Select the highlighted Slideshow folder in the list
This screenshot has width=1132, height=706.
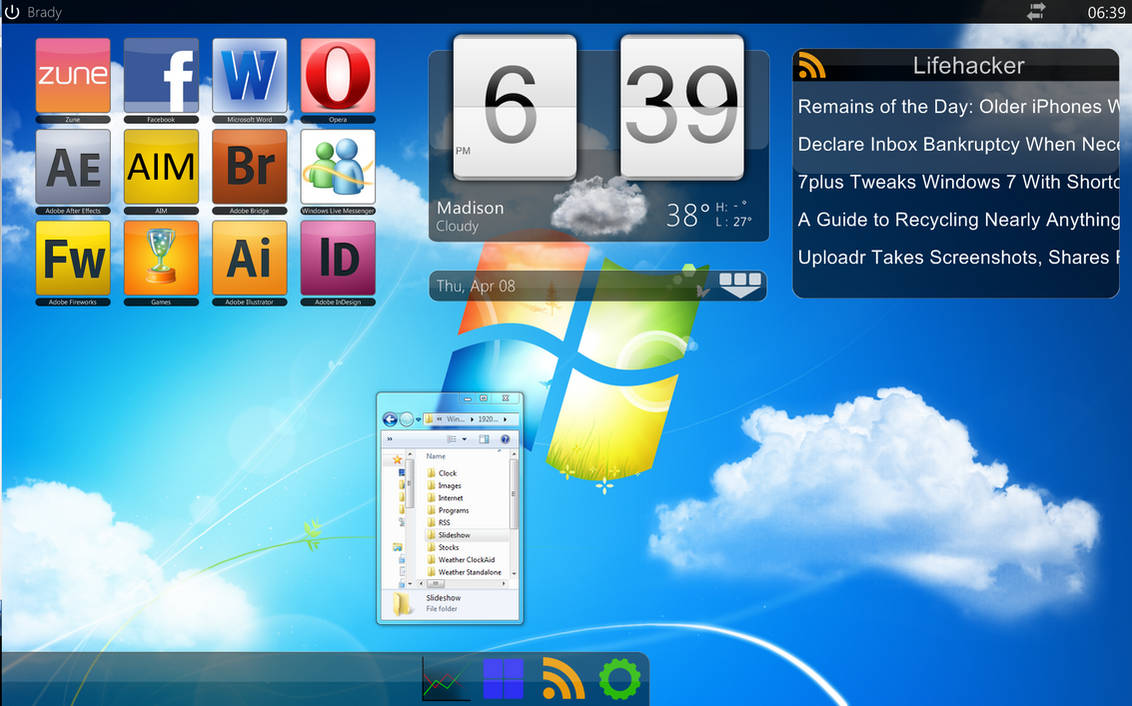tap(466, 535)
